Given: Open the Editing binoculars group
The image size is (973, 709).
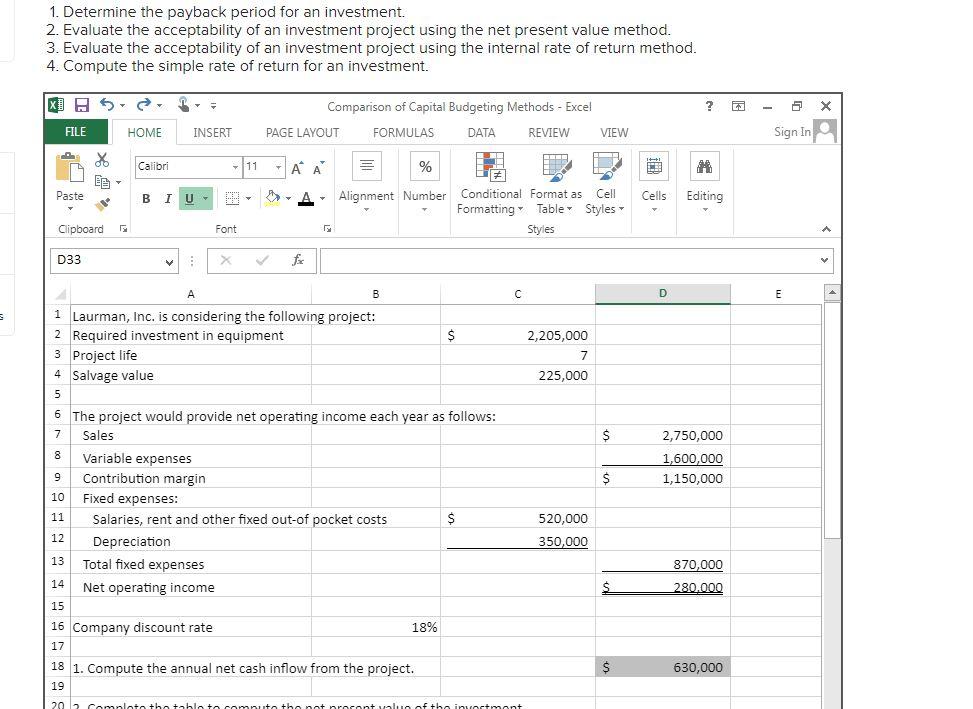Looking at the screenshot, I should (x=704, y=183).
